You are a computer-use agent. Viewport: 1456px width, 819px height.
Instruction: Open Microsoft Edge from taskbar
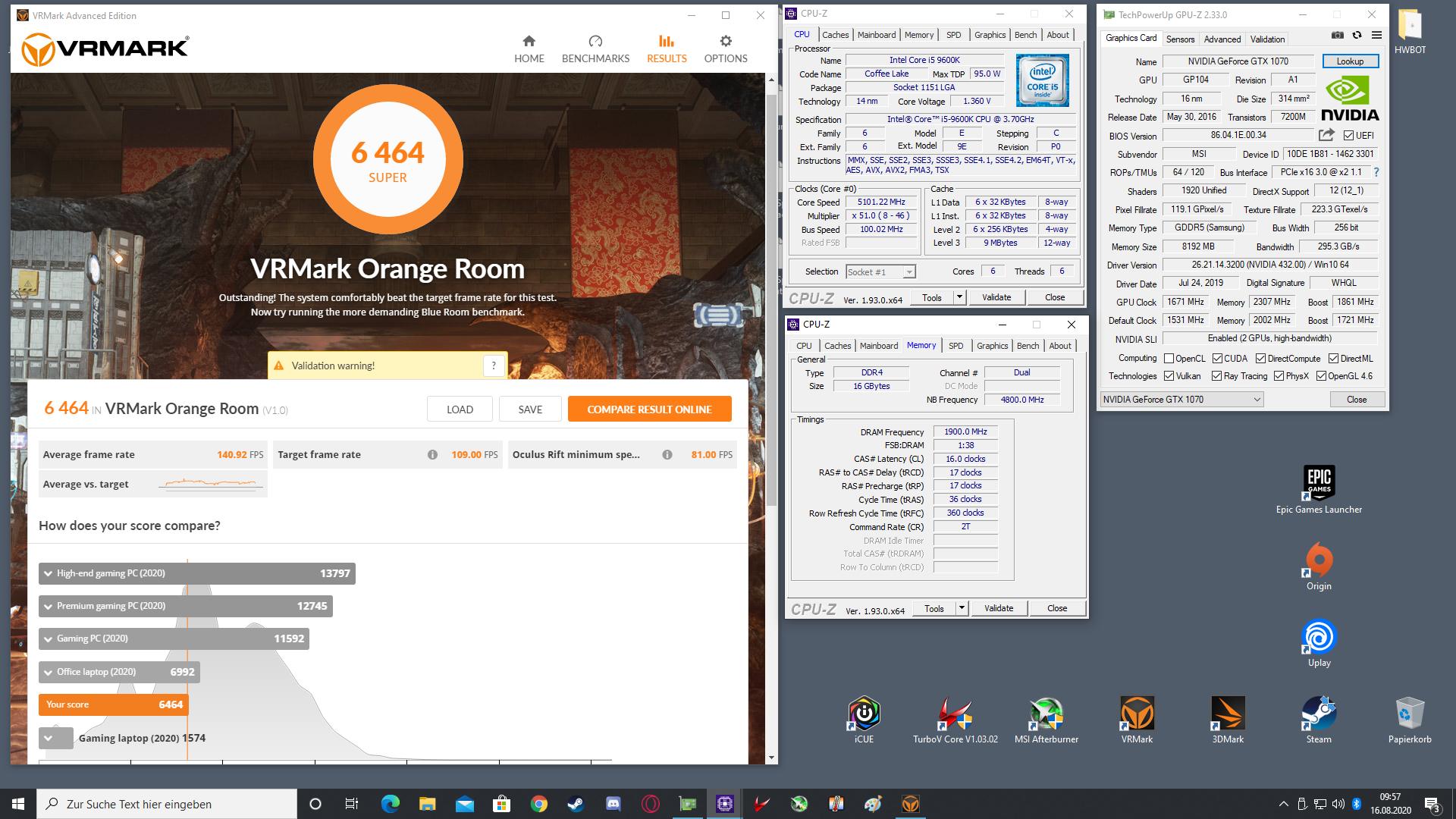390,804
